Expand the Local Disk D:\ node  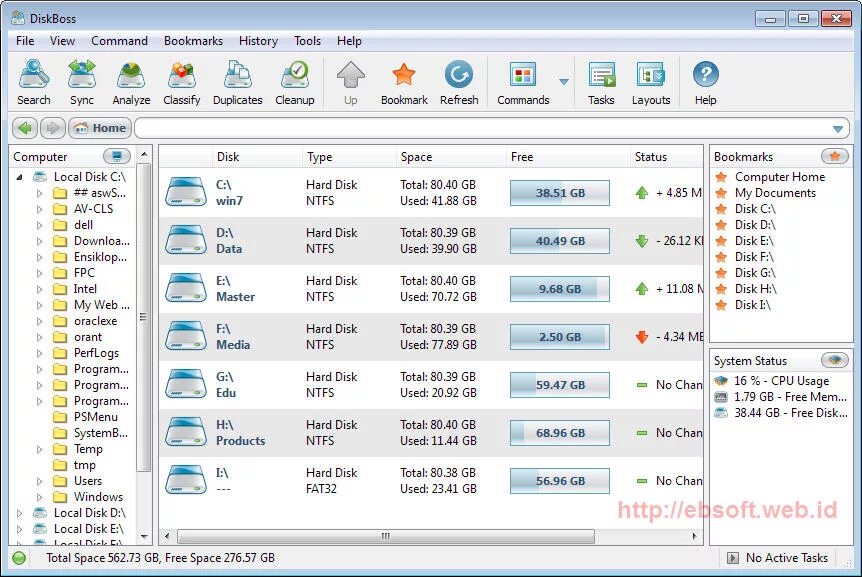point(20,513)
